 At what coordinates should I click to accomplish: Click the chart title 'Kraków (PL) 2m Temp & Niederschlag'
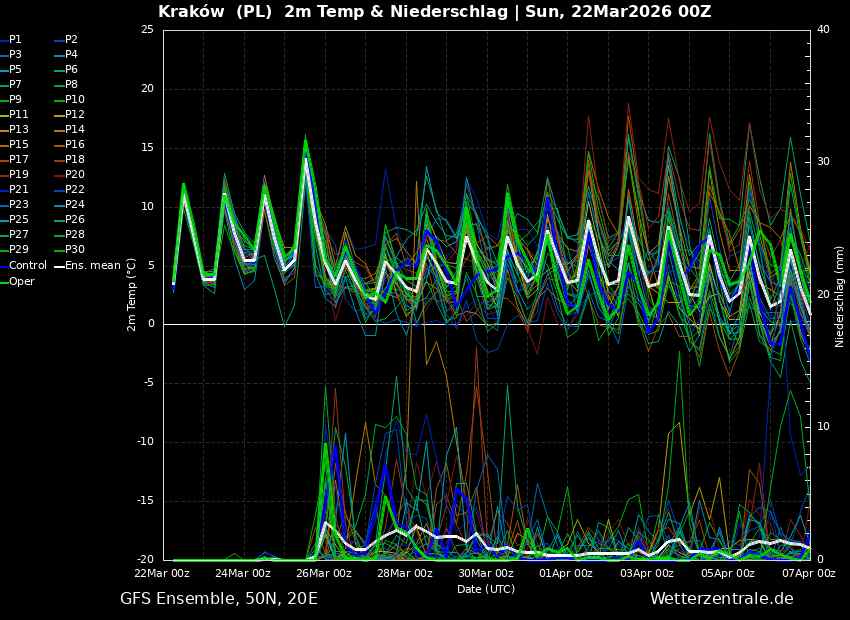click(x=333, y=11)
